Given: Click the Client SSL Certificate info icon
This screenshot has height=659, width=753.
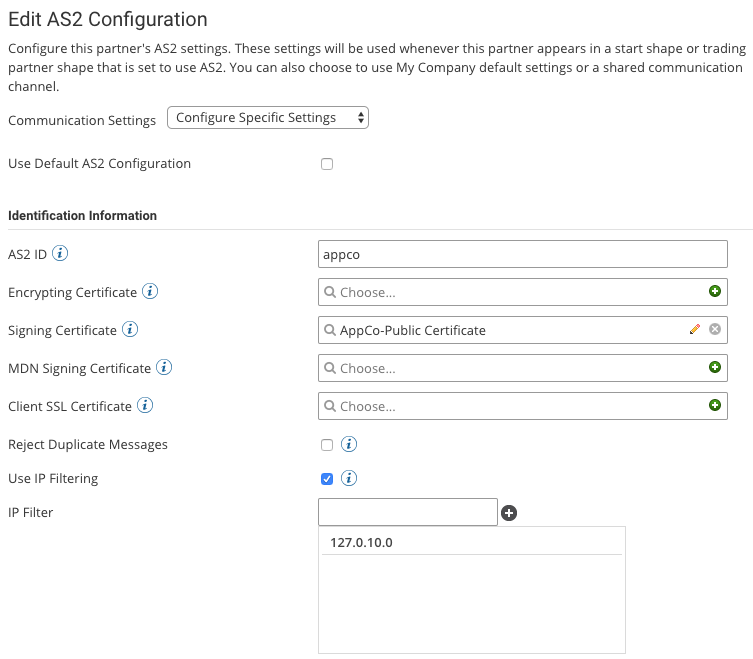Looking at the screenshot, I should (145, 406).
